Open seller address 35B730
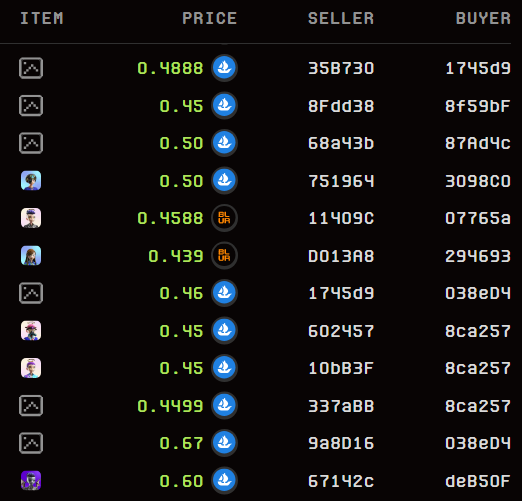The width and height of the screenshot is (522, 501). tap(341, 68)
